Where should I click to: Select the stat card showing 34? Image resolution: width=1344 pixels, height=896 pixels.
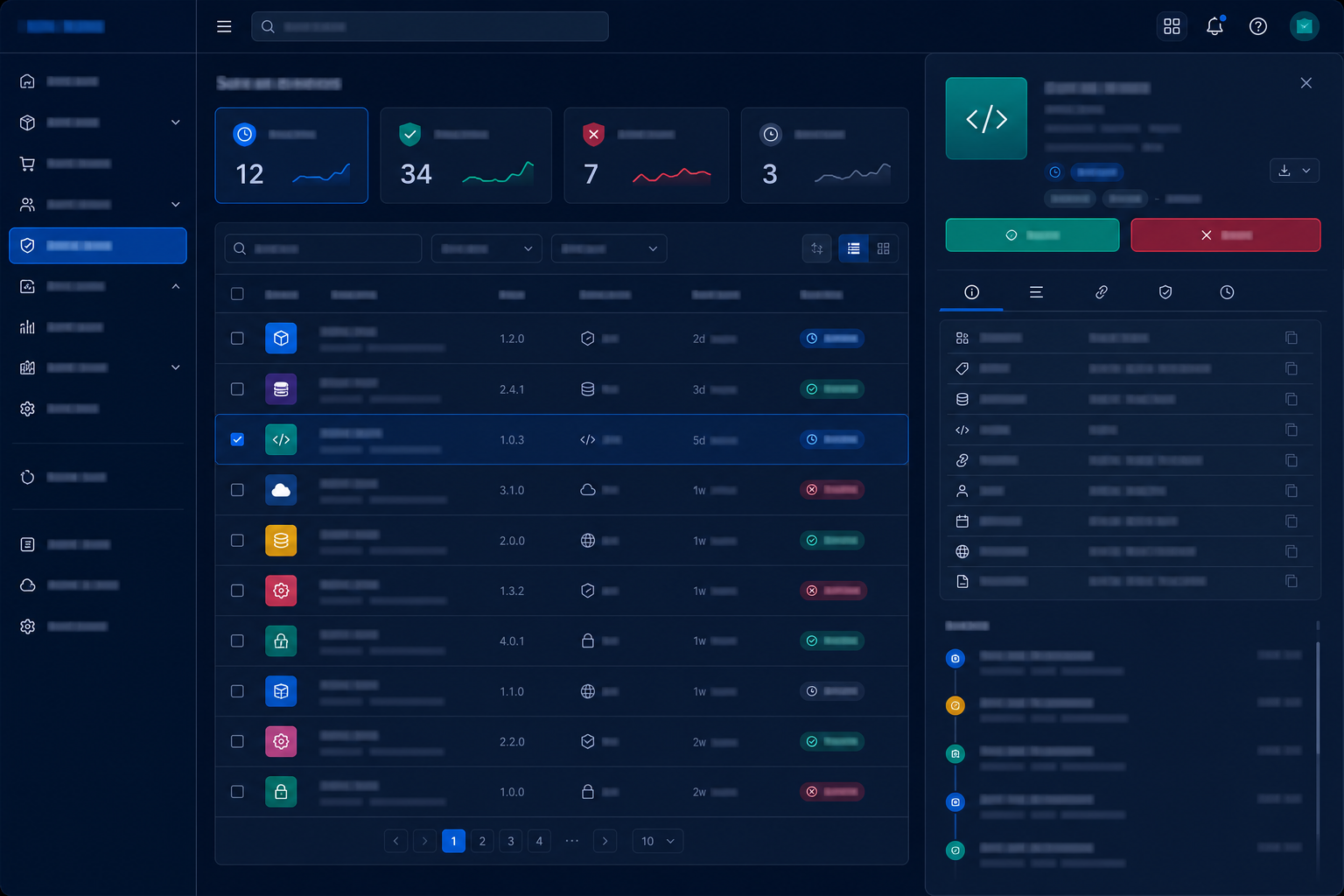[x=465, y=156]
